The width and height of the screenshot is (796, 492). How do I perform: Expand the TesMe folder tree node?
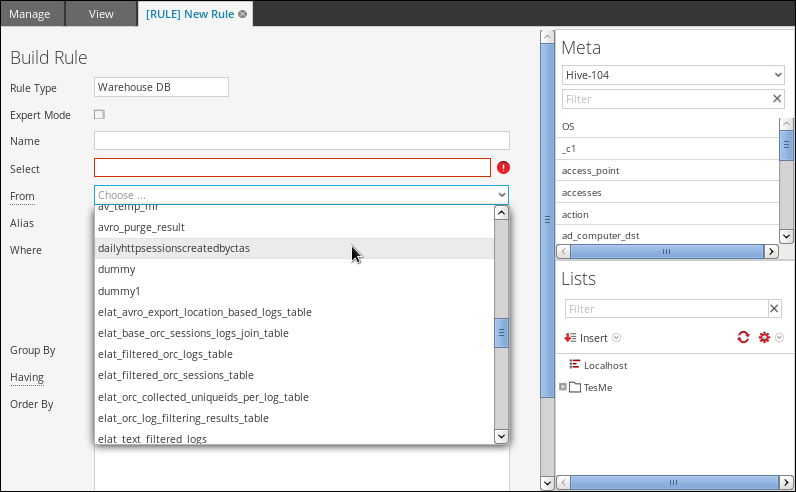click(563, 387)
